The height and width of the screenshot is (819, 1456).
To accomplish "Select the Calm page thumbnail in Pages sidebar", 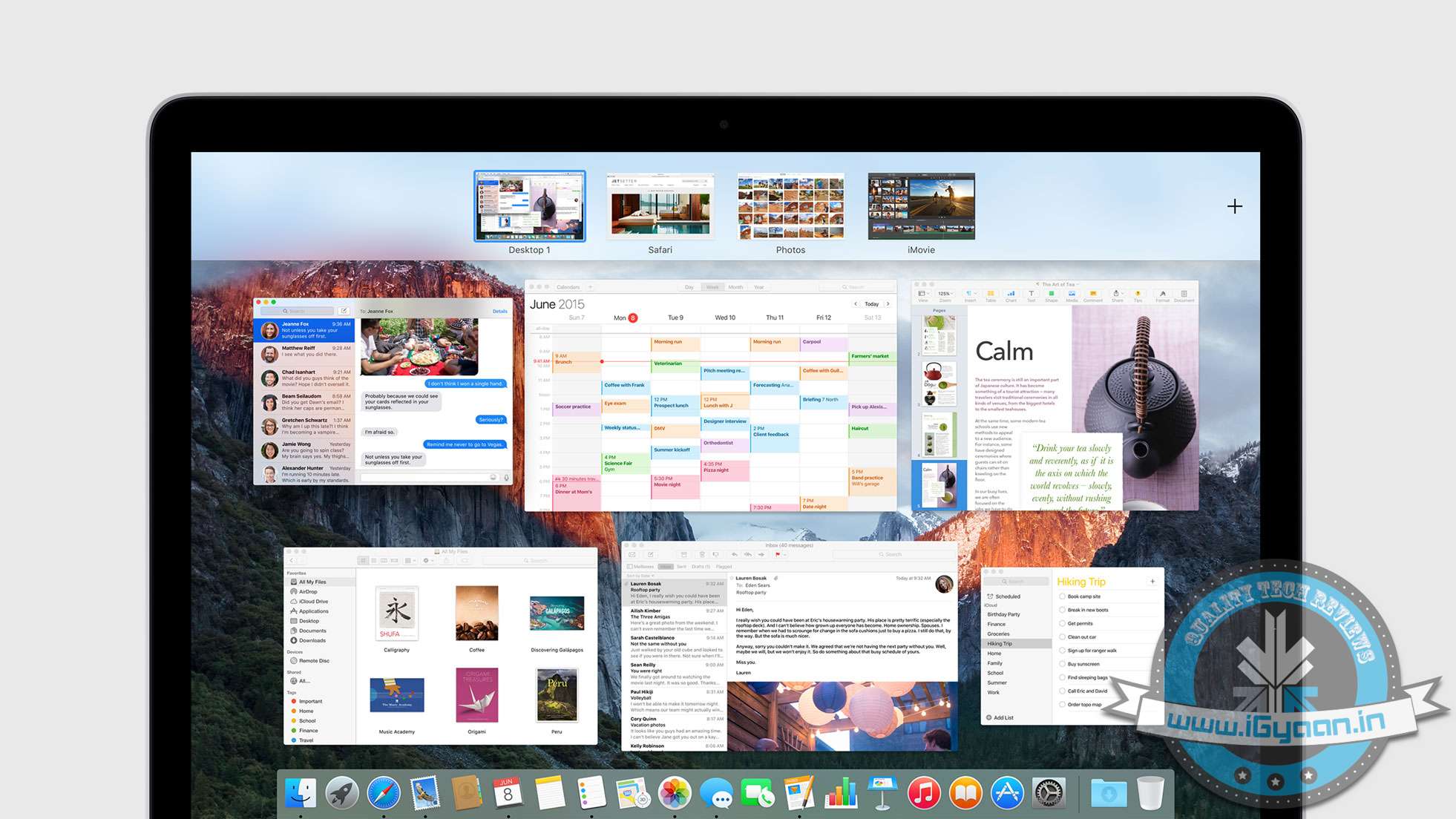I will 939,483.
